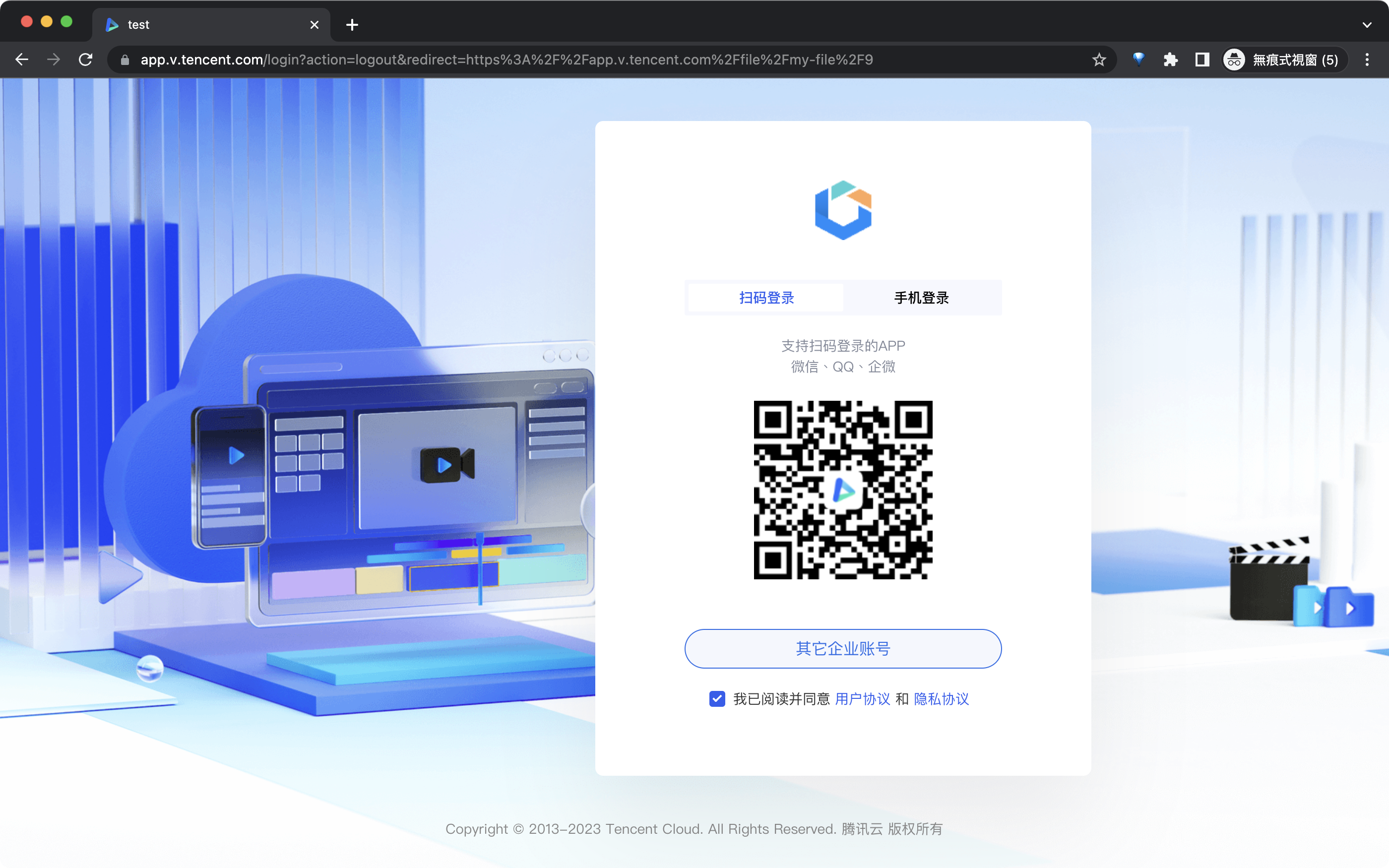Image resolution: width=1389 pixels, height=868 pixels.
Task: Switch to 手机登录 tab
Action: point(921,298)
